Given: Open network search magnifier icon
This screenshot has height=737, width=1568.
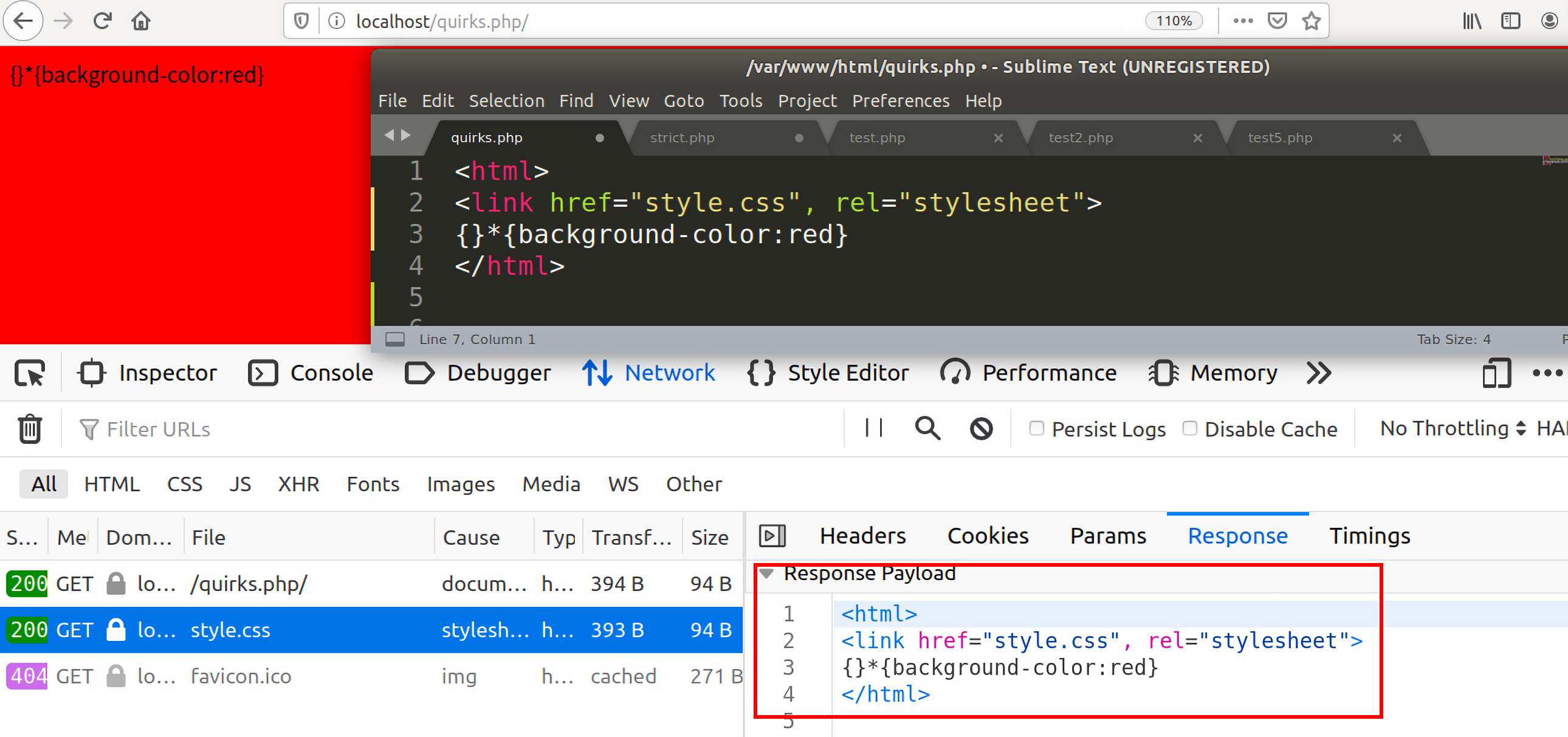Looking at the screenshot, I should pos(927,428).
